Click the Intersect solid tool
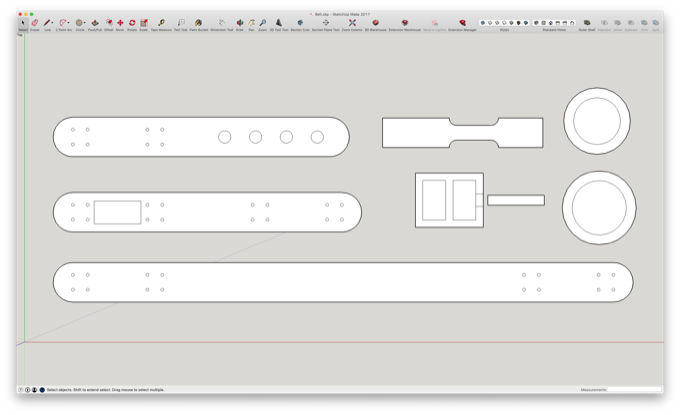680x415 pixels. tap(604, 25)
